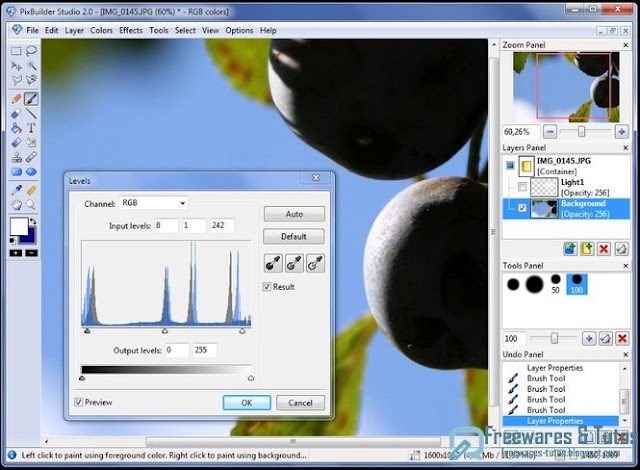Open the Layer menu
The height and width of the screenshot is (470, 640).
click(74, 31)
